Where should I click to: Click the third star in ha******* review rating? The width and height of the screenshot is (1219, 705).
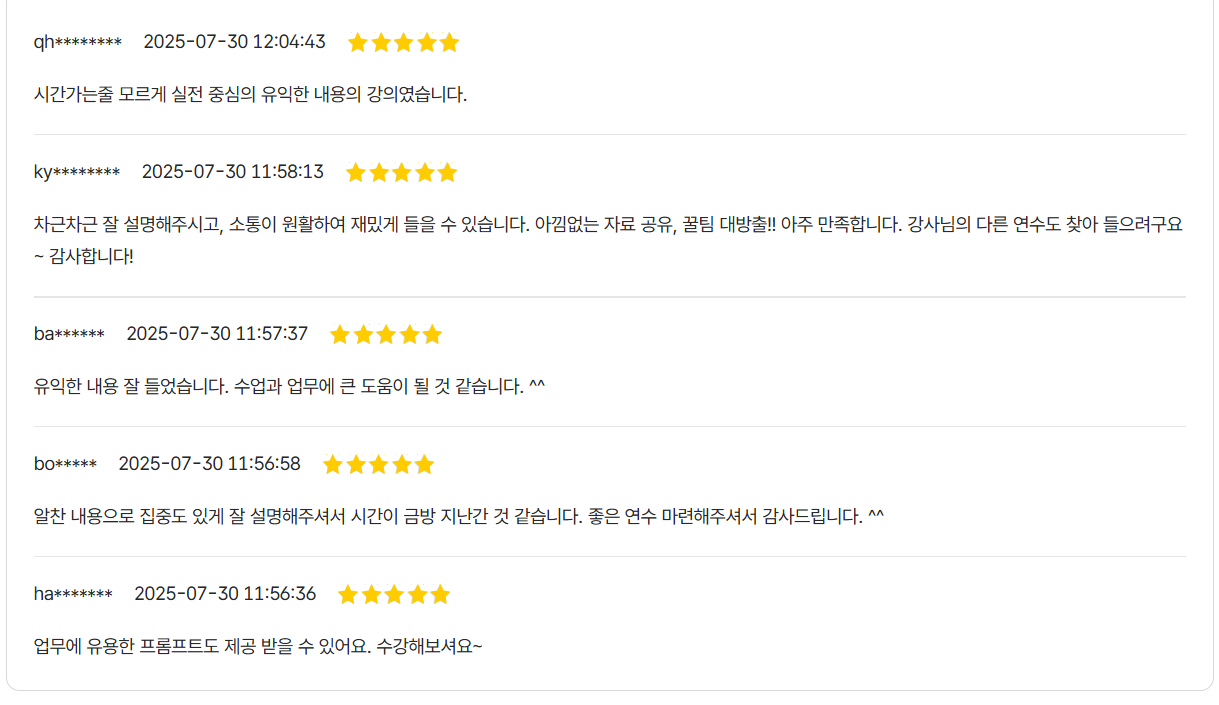pos(394,594)
